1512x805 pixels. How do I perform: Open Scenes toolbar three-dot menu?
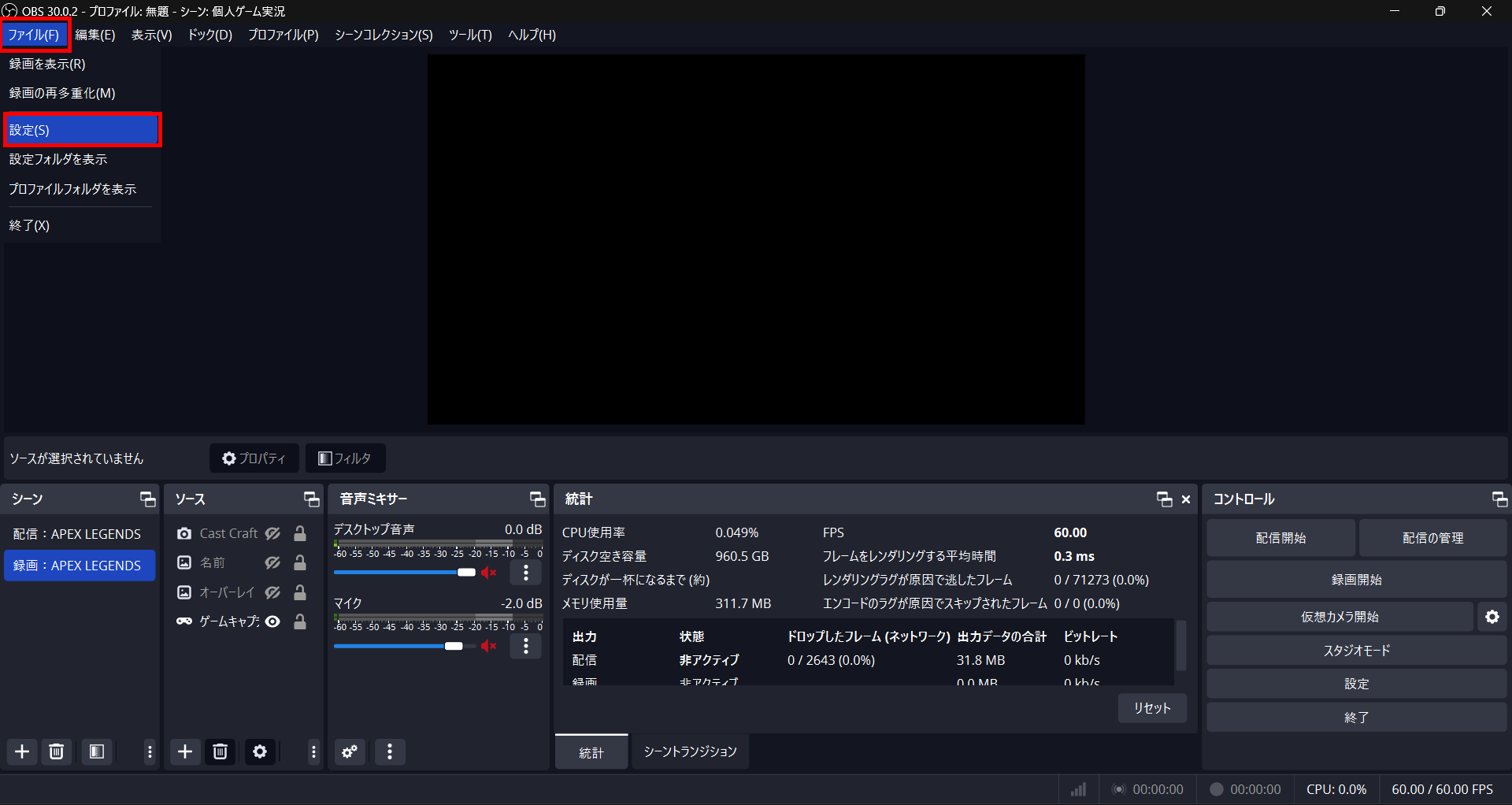150,752
